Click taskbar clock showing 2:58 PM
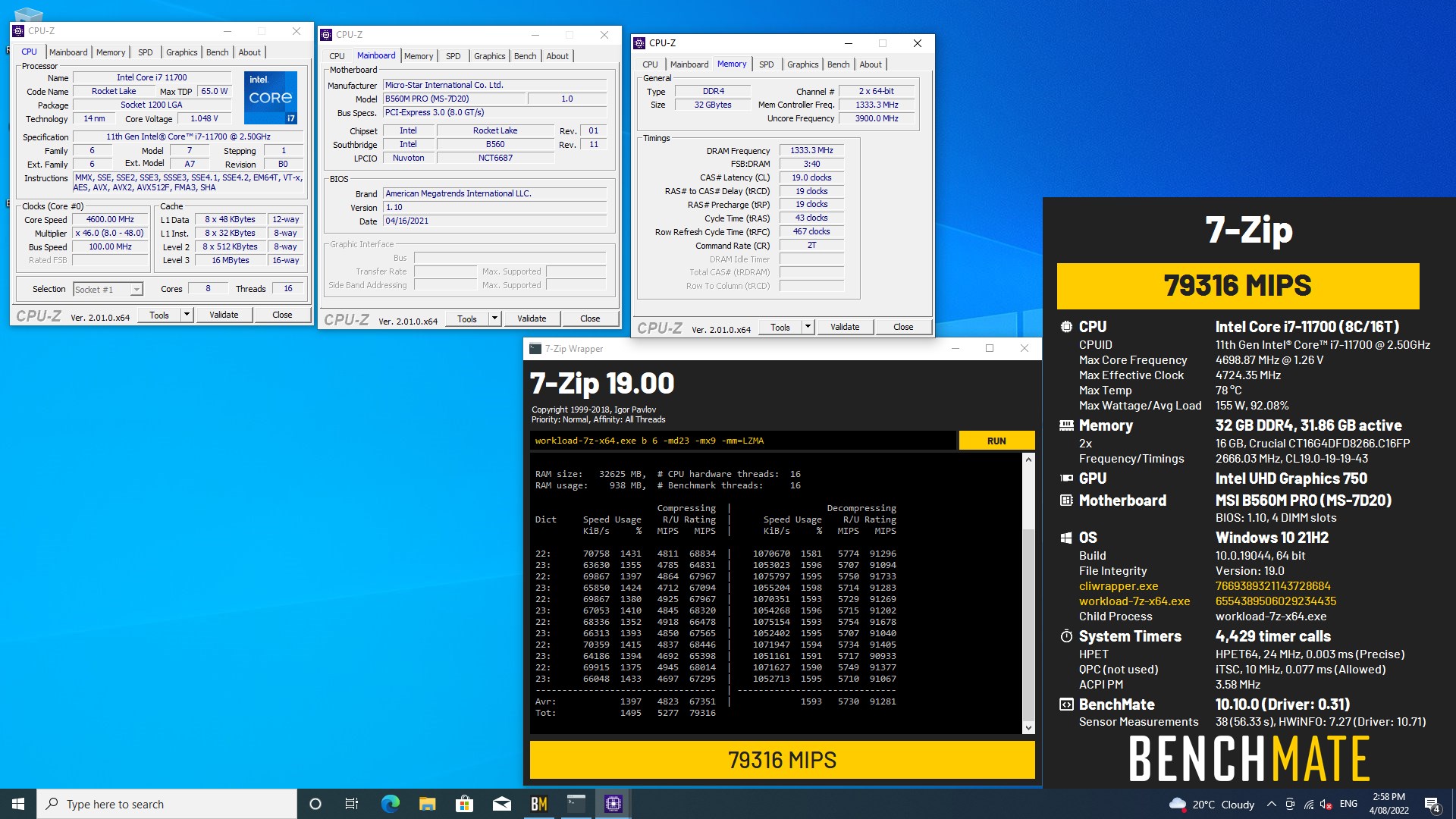Screen dimensions: 1456x819 1389,804
